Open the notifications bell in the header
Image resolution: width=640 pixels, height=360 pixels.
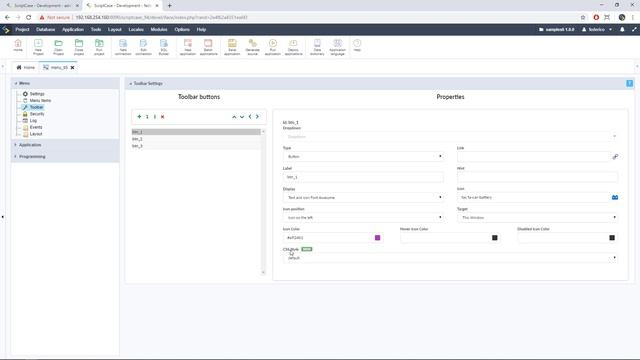coord(622,29)
